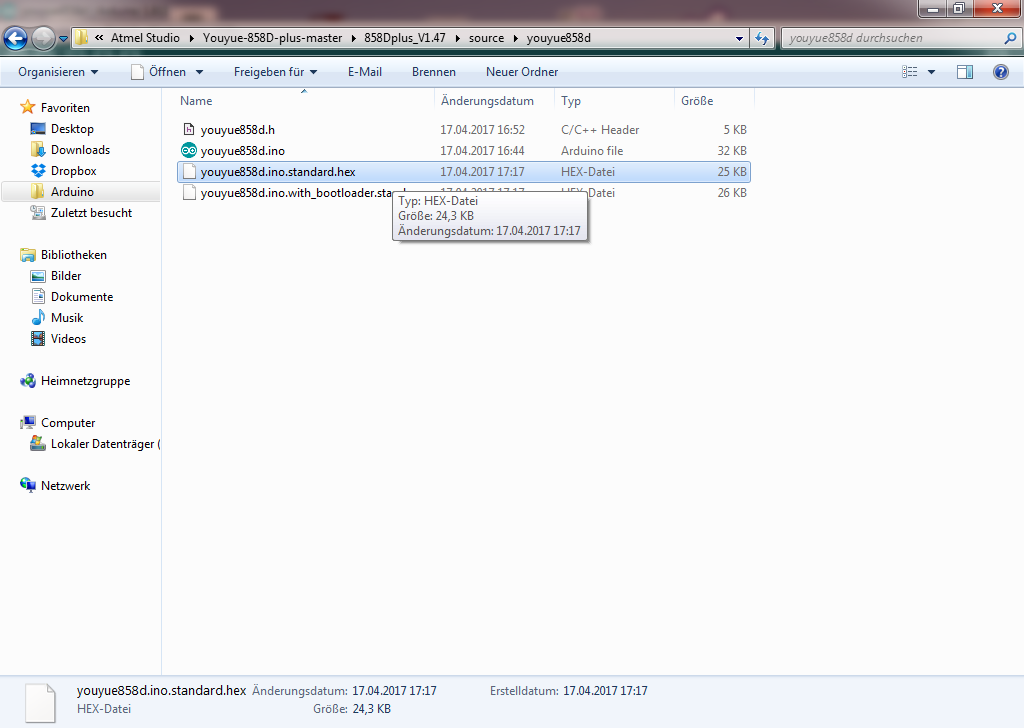Open the Musik library
The width and height of the screenshot is (1024, 728).
point(67,317)
